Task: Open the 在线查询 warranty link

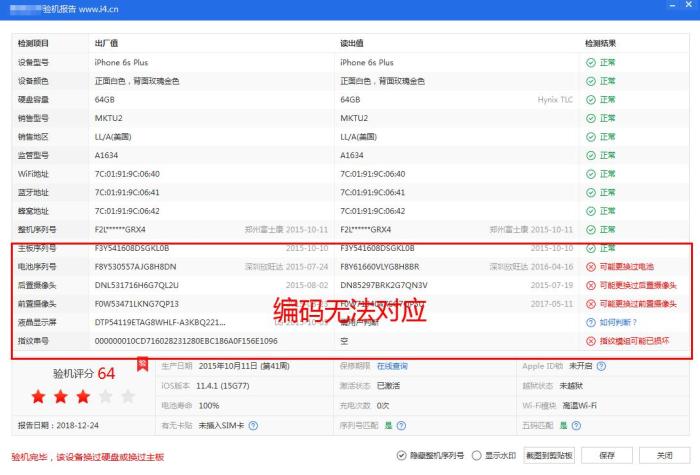Action: click(x=392, y=366)
